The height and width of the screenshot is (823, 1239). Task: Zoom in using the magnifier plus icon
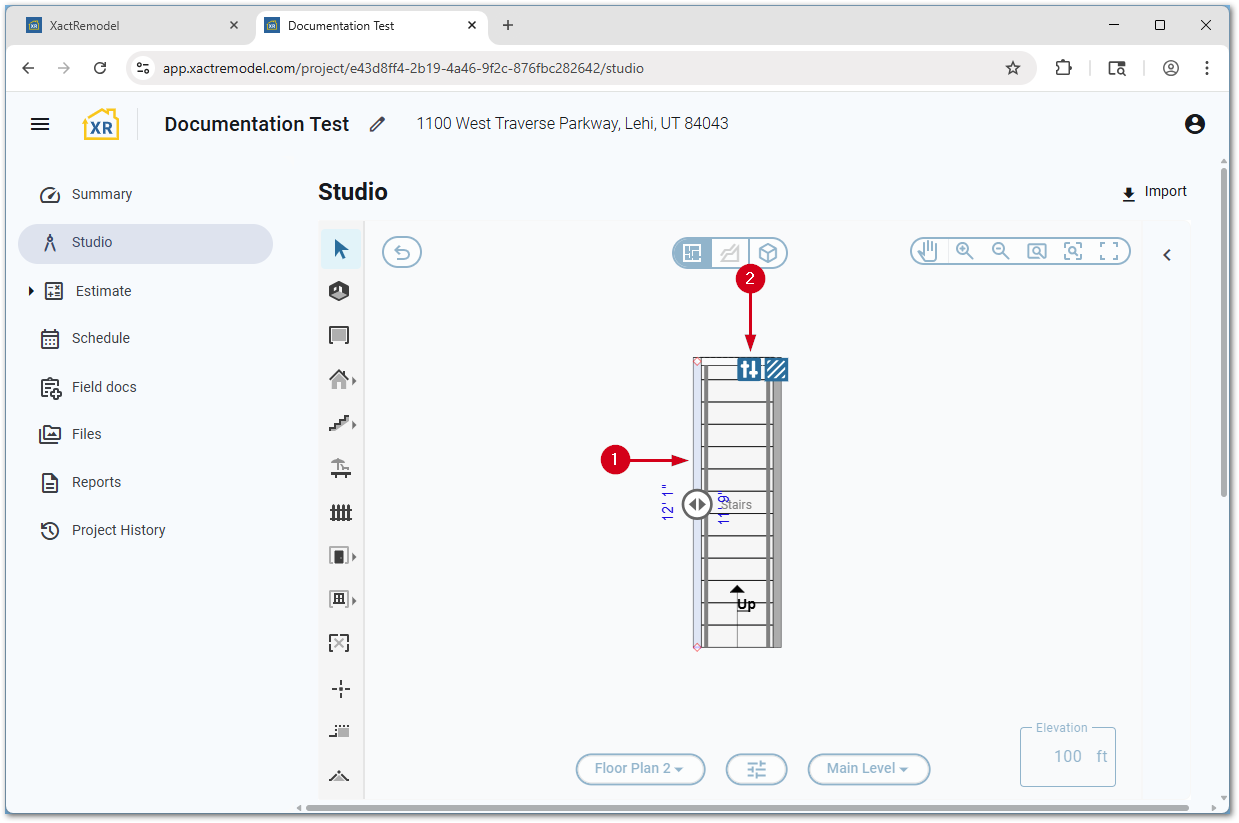coord(964,251)
